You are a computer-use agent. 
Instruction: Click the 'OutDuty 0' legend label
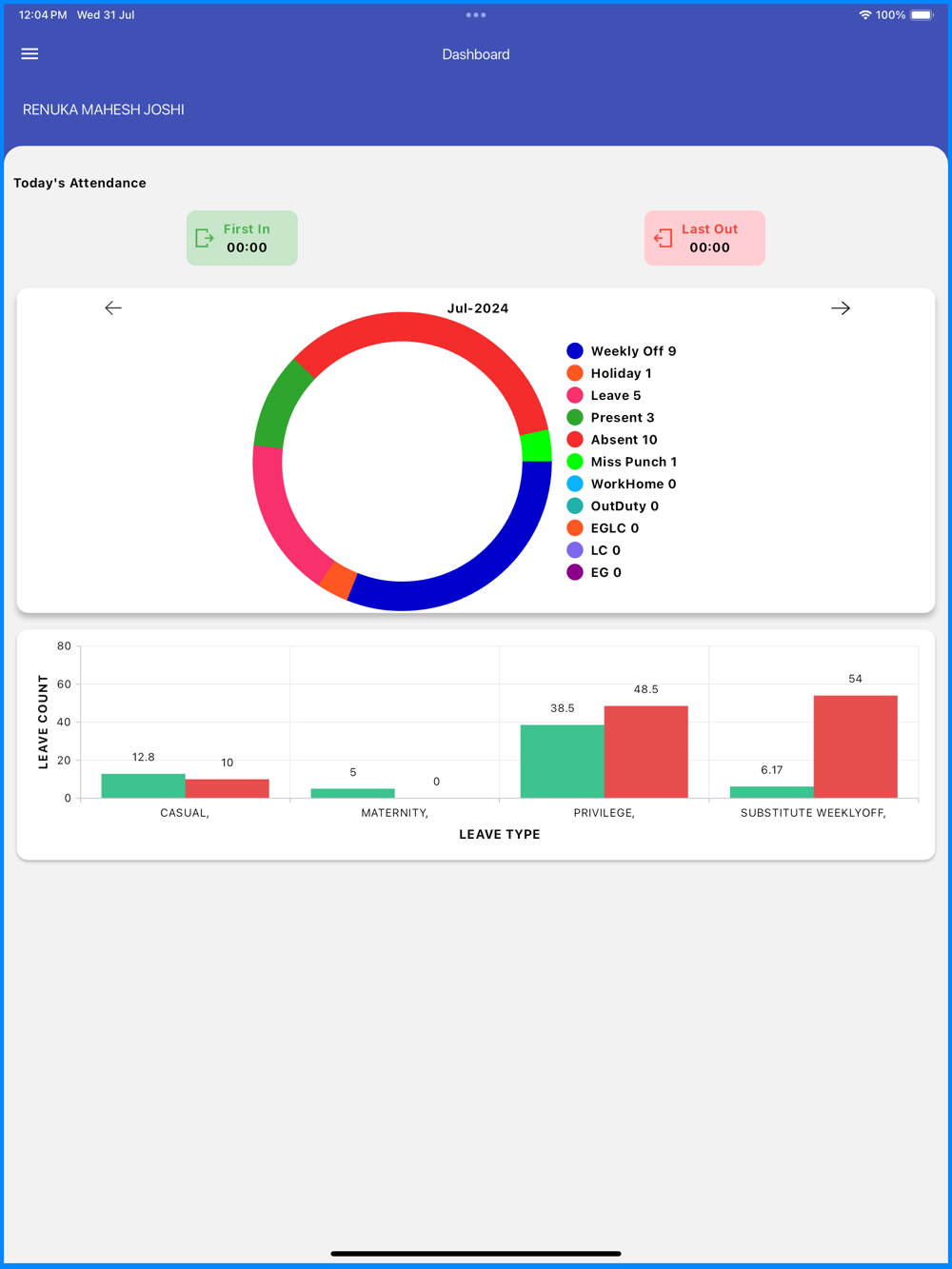pyautogui.click(x=625, y=506)
